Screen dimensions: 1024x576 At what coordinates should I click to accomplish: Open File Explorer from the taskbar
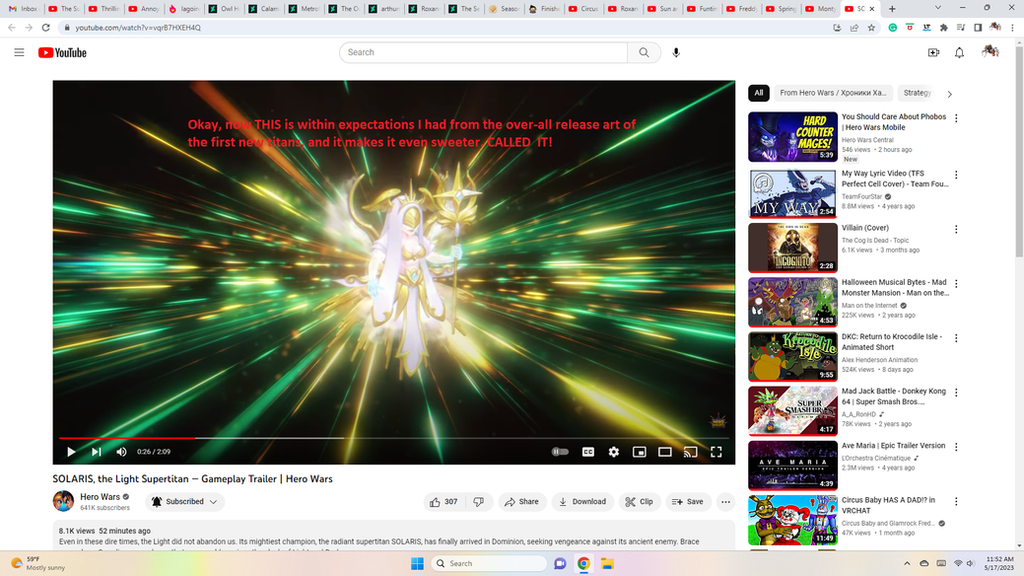(607, 563)
